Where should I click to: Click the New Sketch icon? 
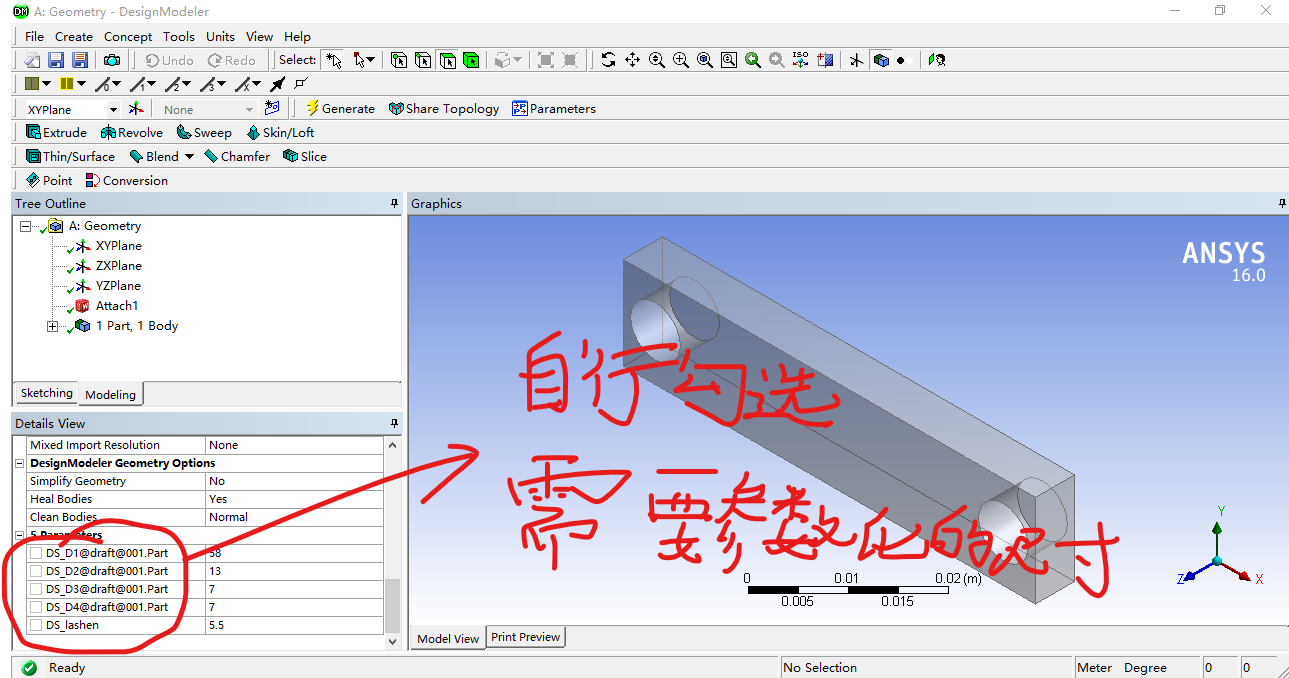271,108
